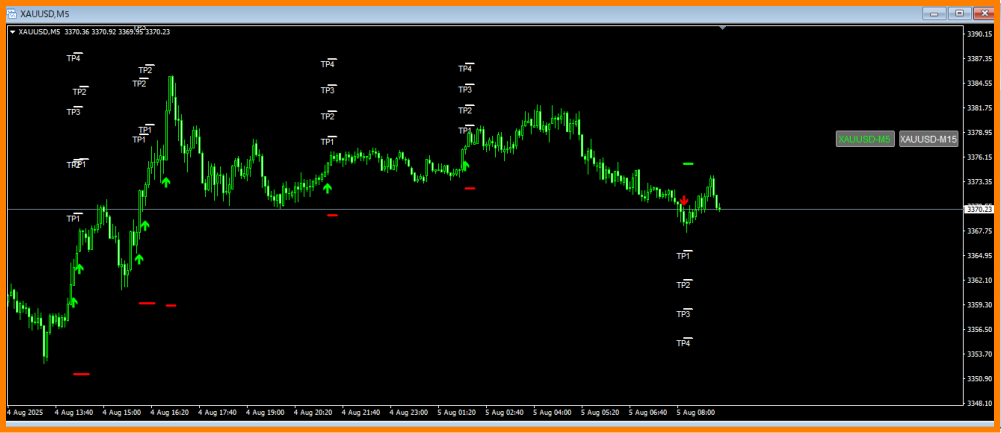The height and width of the screenshot is (433, 1001).
Task: Click the XAUUSD,M5 window title bar text
Action: point(44,13)
